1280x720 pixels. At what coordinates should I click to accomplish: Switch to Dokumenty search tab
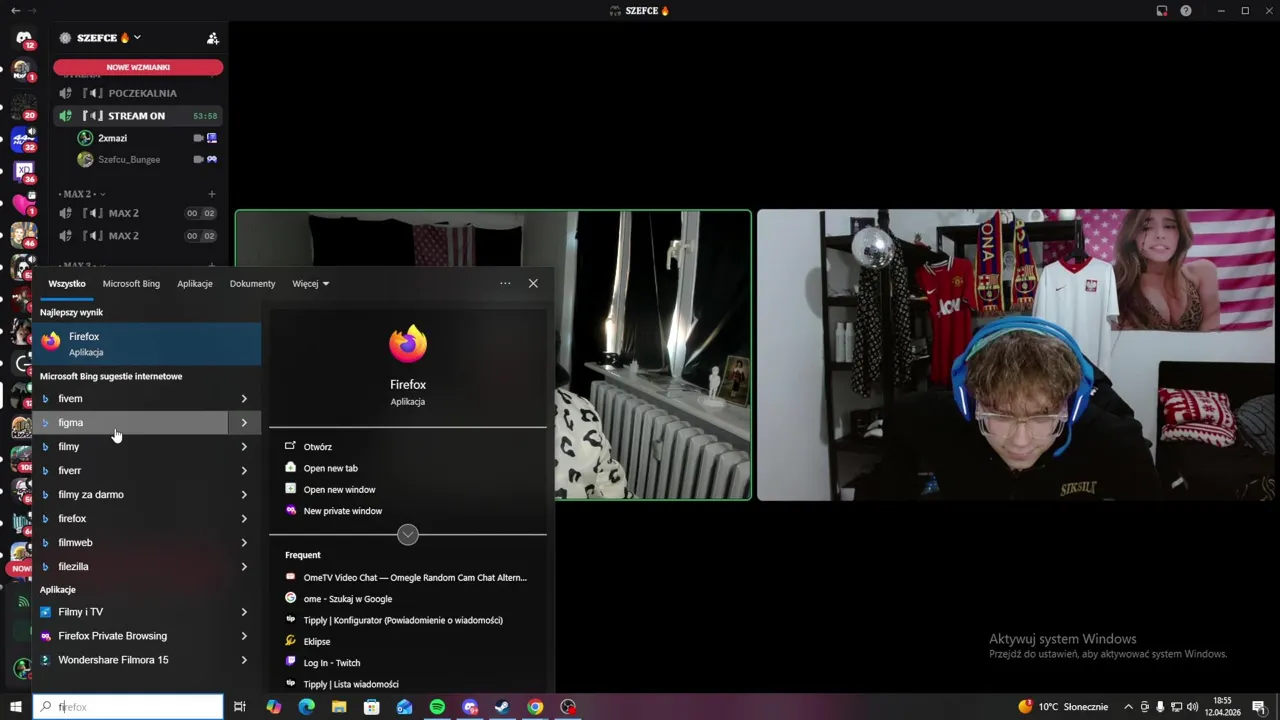[252, 284]
